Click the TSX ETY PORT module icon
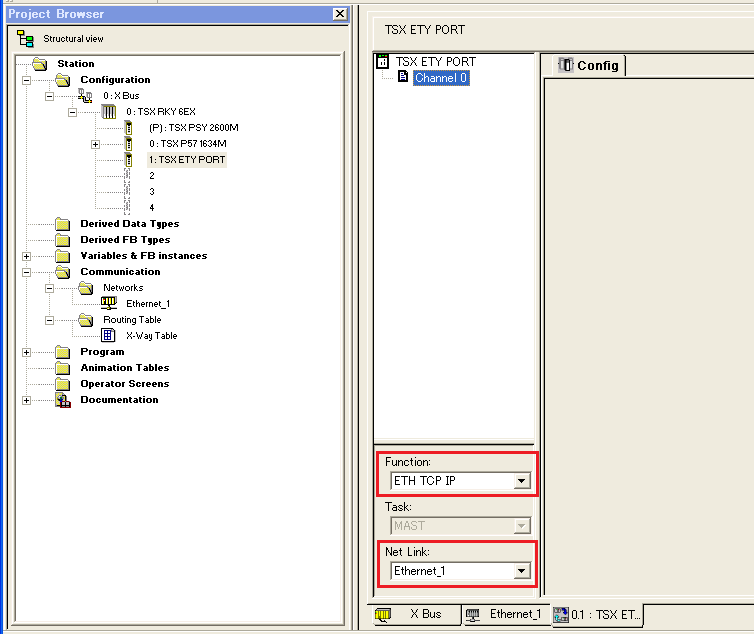754x634 pixels. [x=382, y=62]
